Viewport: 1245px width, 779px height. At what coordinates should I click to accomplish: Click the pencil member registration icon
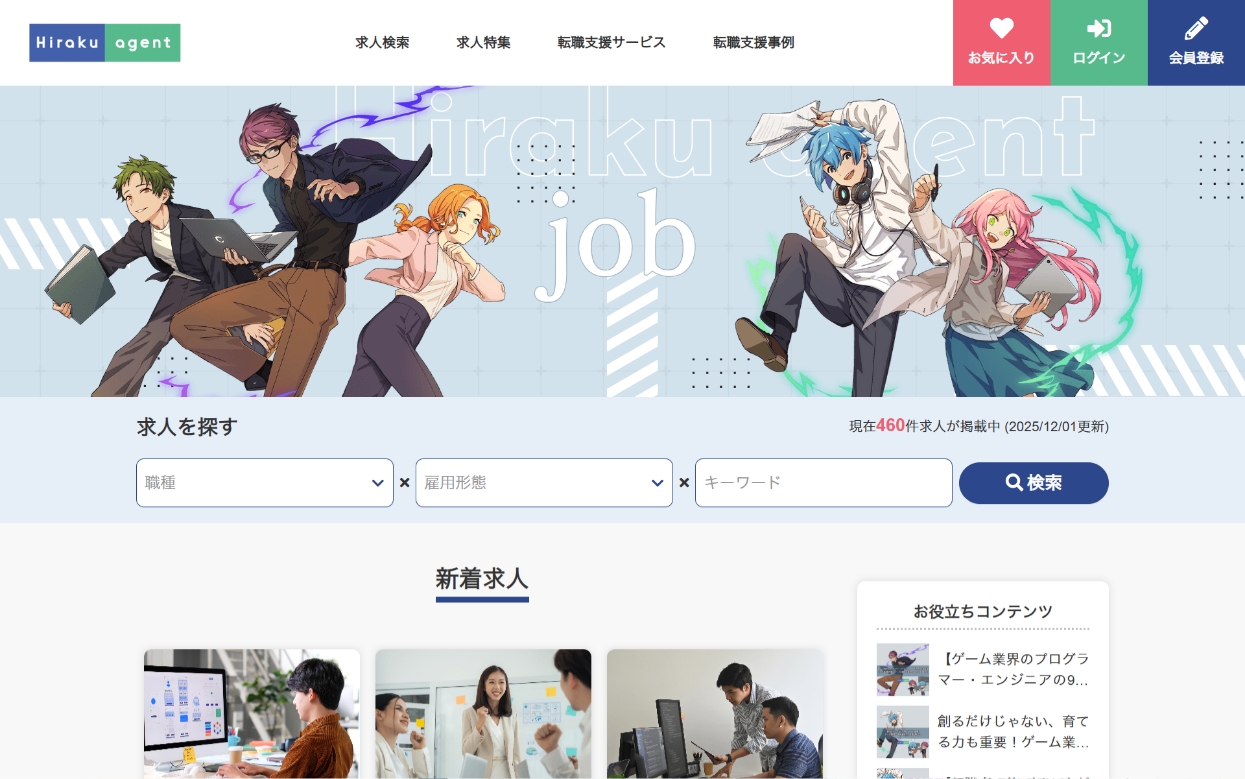(x=1196, y=28)
